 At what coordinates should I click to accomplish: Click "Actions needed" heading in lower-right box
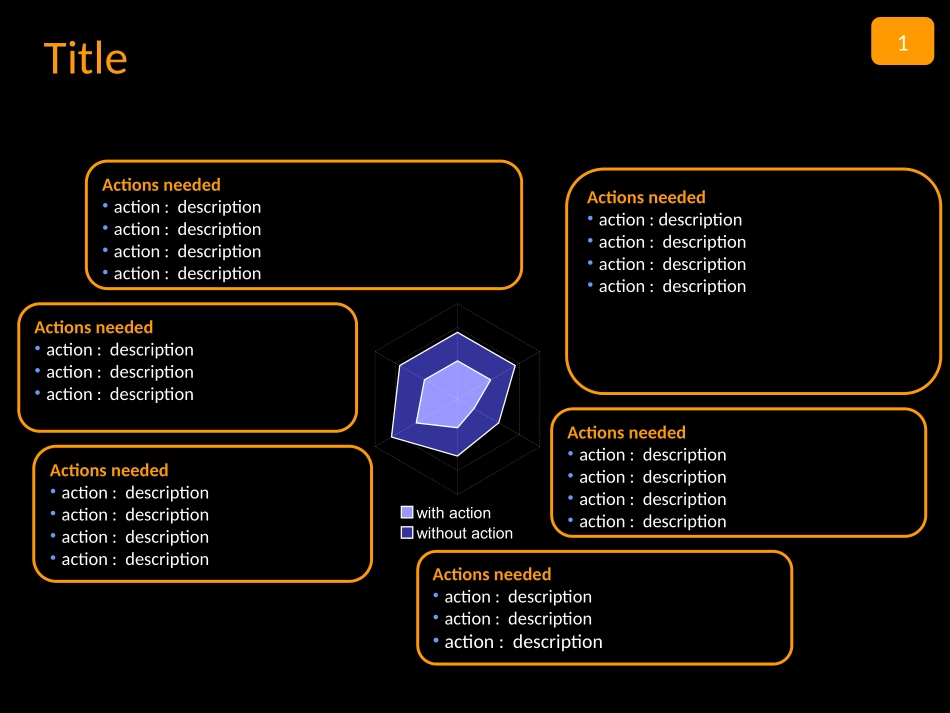pyautogui.click(x=626, y=433)
